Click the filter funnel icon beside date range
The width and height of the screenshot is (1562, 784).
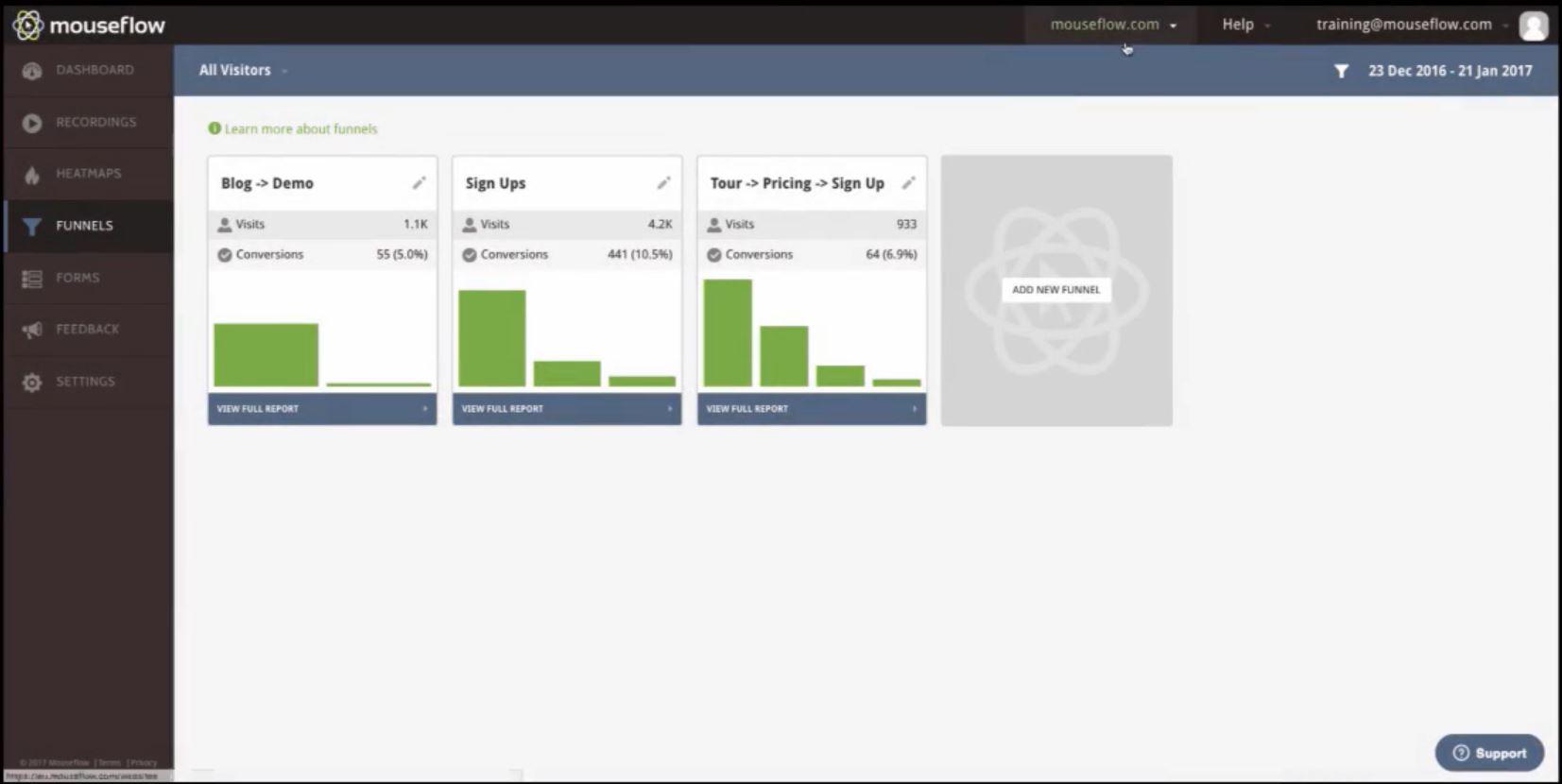[1341, 71]
